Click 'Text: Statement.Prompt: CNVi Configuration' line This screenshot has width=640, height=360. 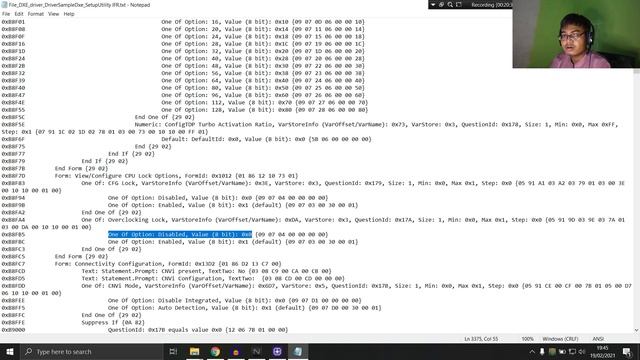click(x=213, y=278)
